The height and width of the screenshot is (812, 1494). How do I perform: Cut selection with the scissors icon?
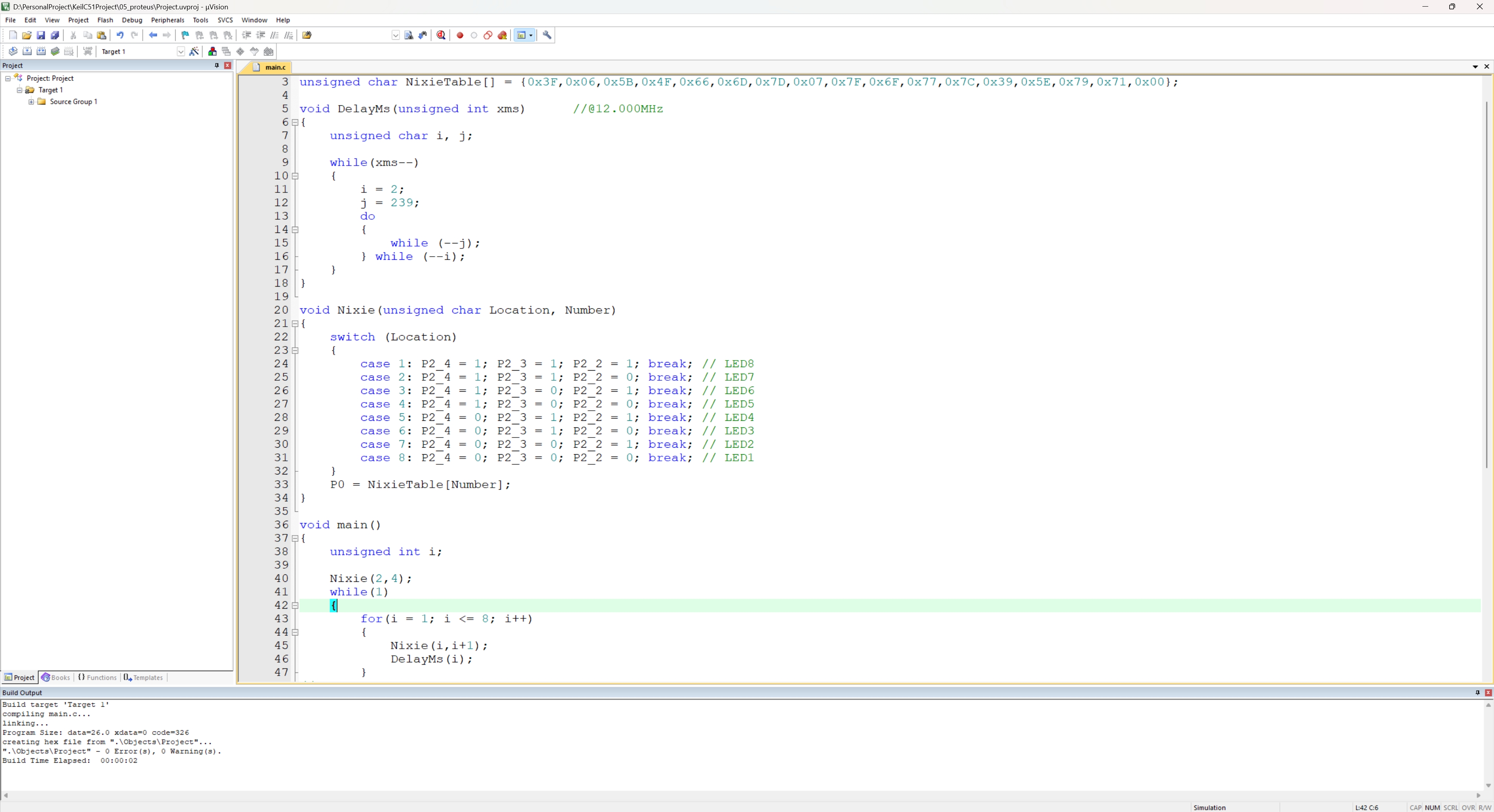point(73,35)
